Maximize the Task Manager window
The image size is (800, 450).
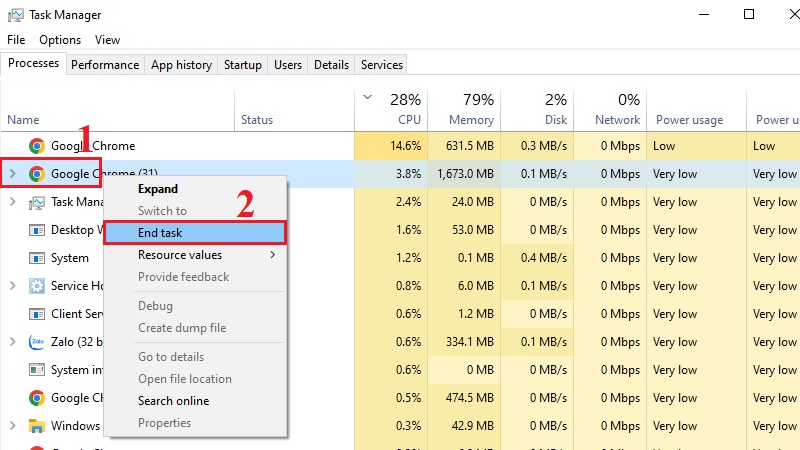[x=749, y=14]
